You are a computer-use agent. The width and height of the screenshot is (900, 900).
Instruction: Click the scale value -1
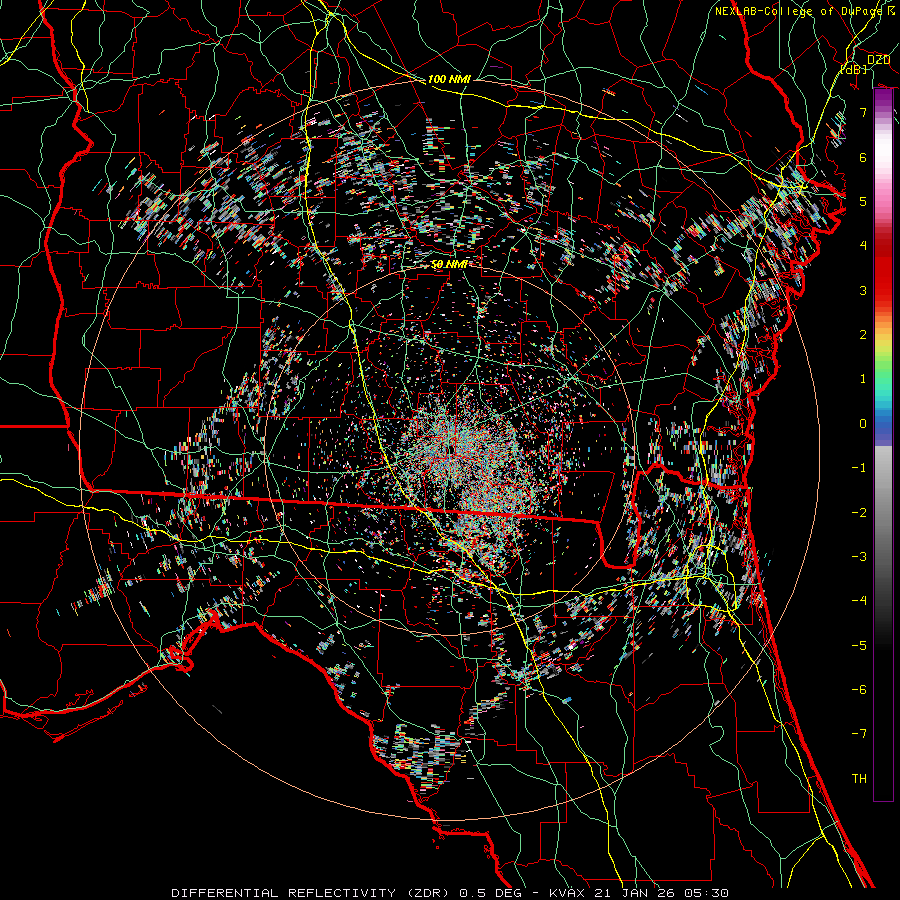(859, 468)
